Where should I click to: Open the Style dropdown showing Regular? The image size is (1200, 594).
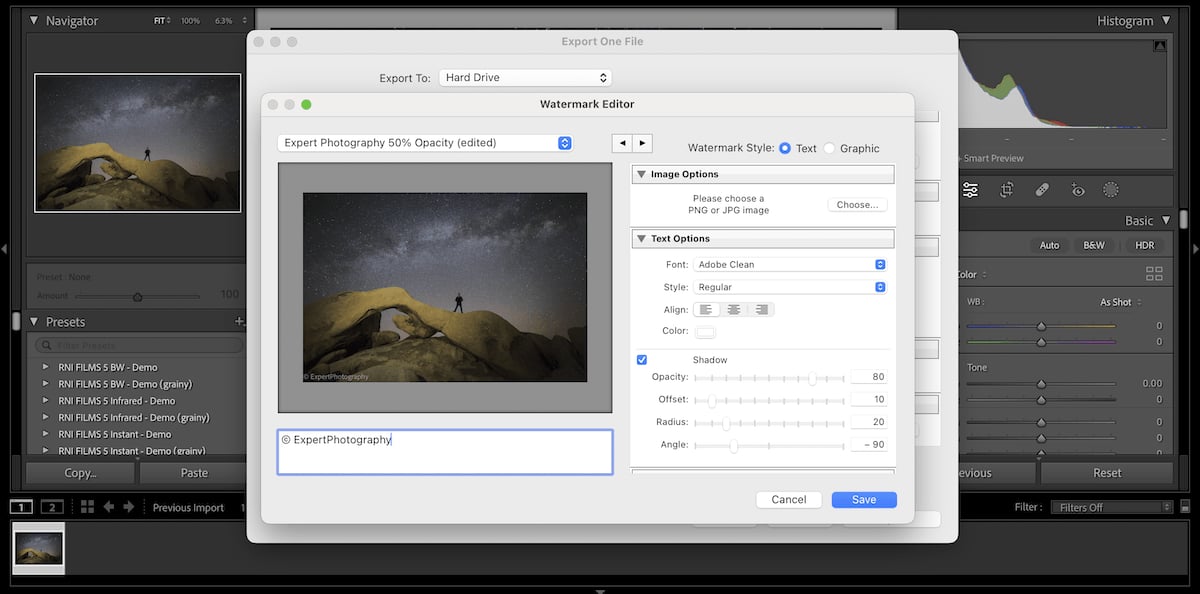[790, 286]
